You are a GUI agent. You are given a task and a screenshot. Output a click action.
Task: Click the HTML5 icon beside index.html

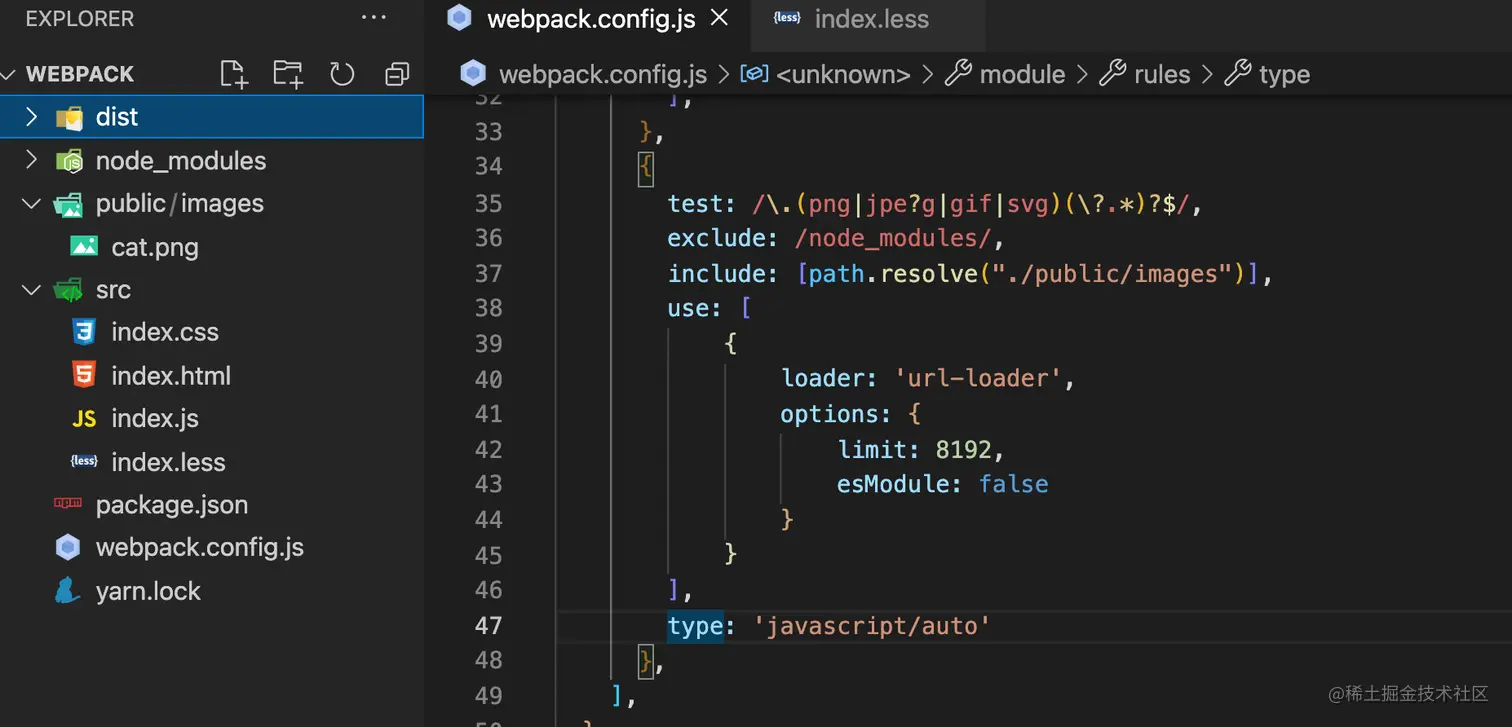point(84,376)
